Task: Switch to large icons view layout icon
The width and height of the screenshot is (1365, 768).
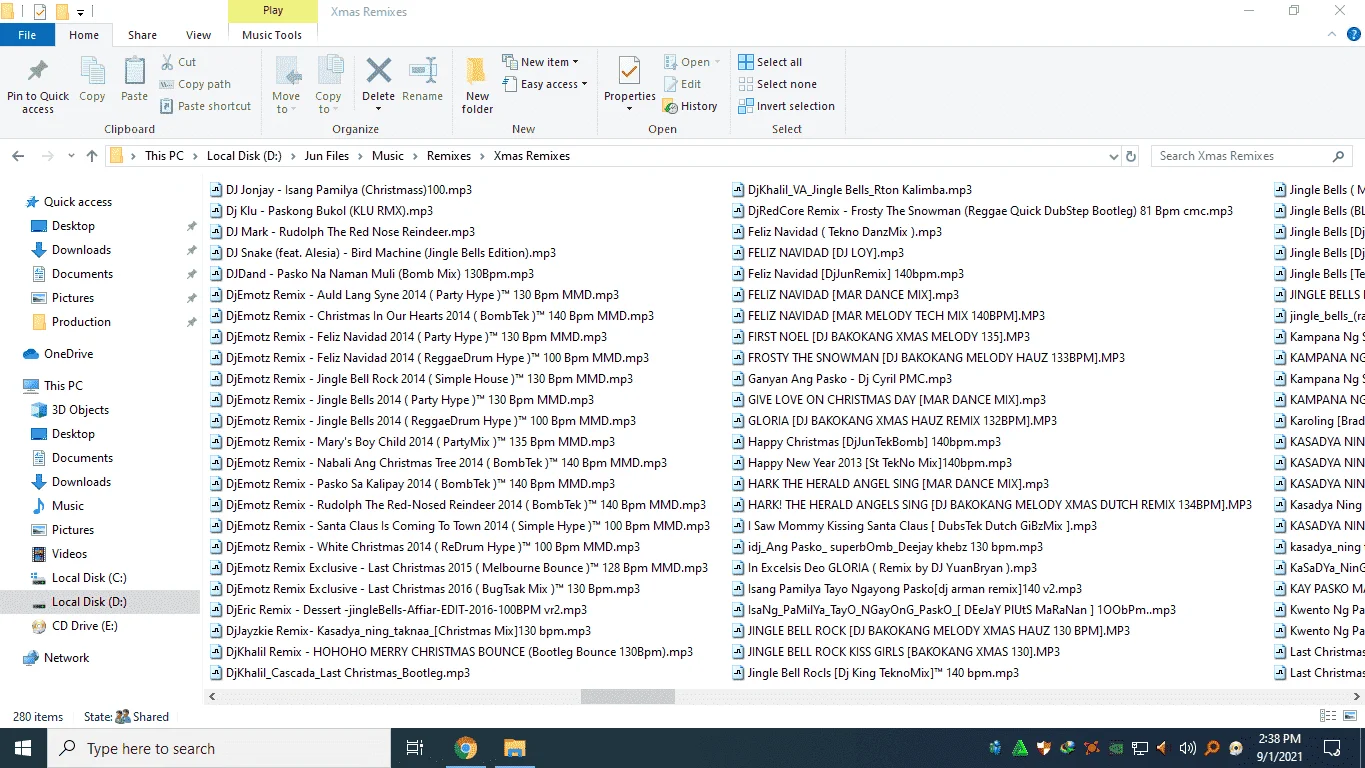Action: pyautogui.click(x=1349, y=716)
